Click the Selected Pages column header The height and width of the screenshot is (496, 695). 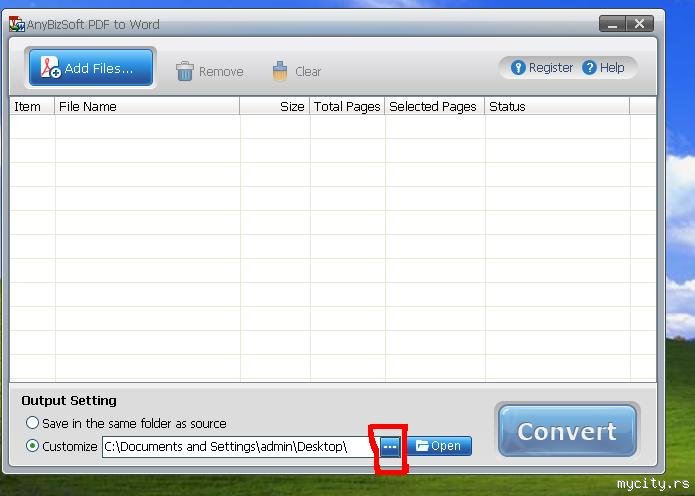click(434, 106)
